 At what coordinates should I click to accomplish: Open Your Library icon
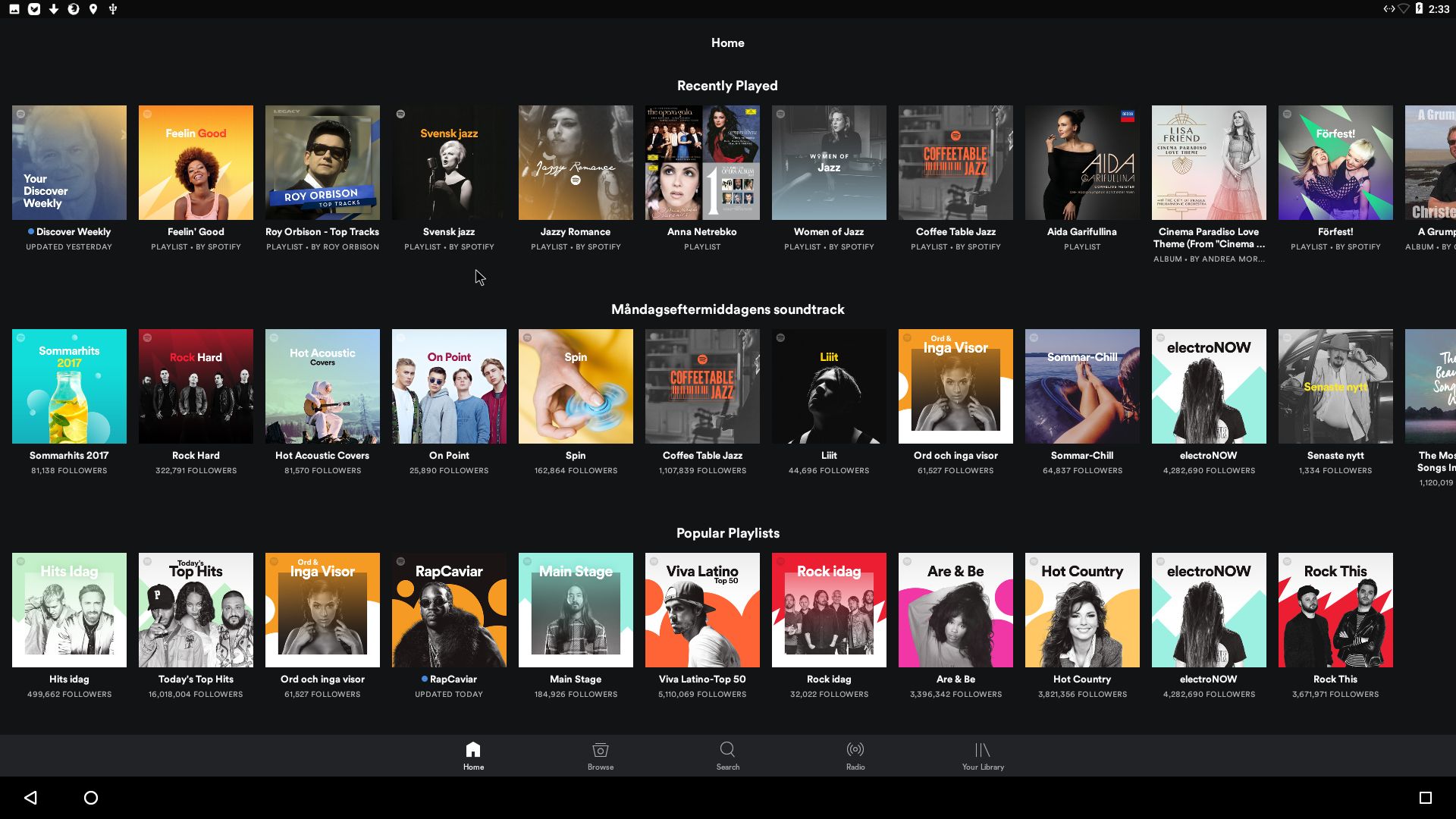983,749
